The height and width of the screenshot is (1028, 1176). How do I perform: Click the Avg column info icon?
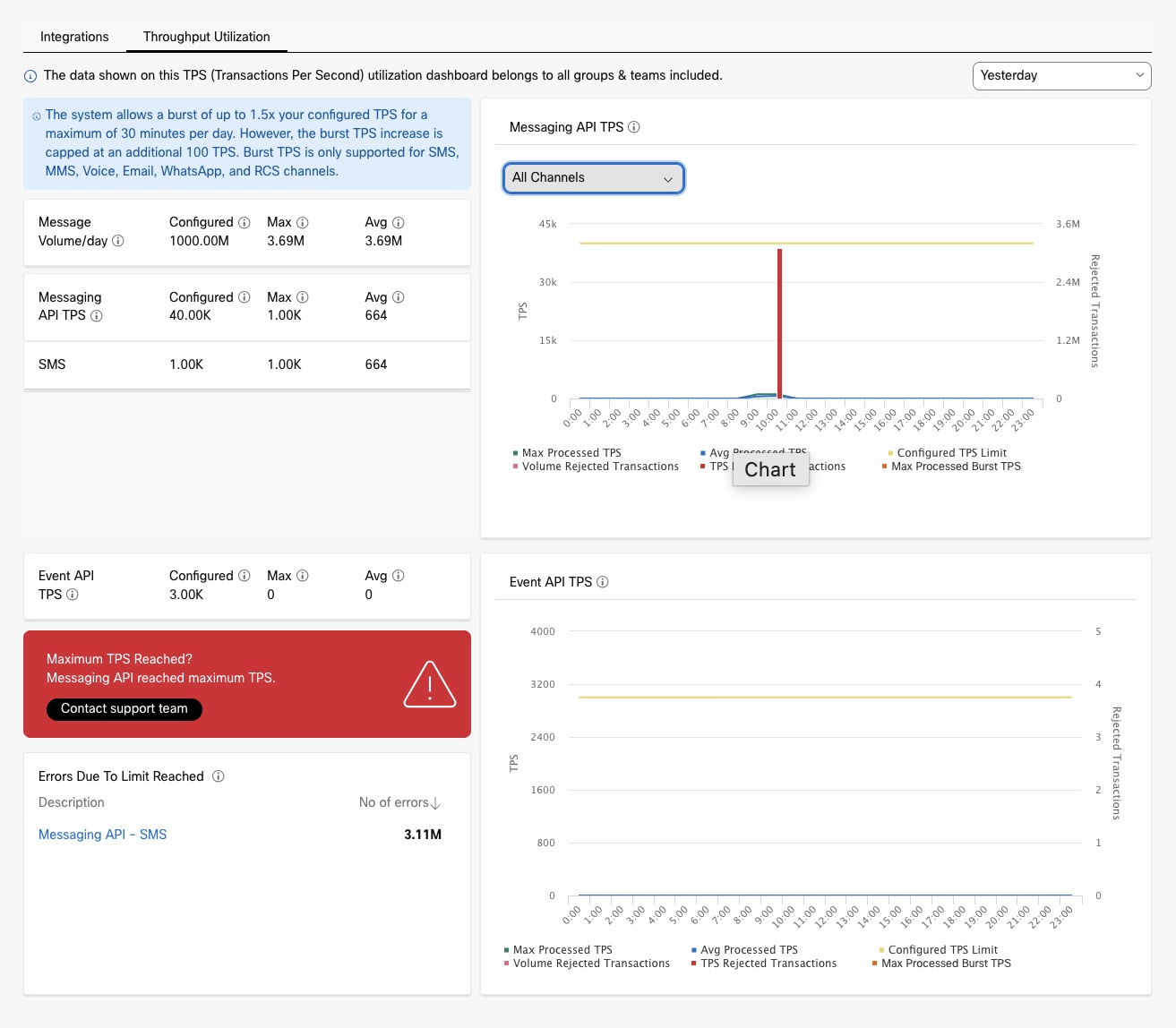[x=399, y=222]
